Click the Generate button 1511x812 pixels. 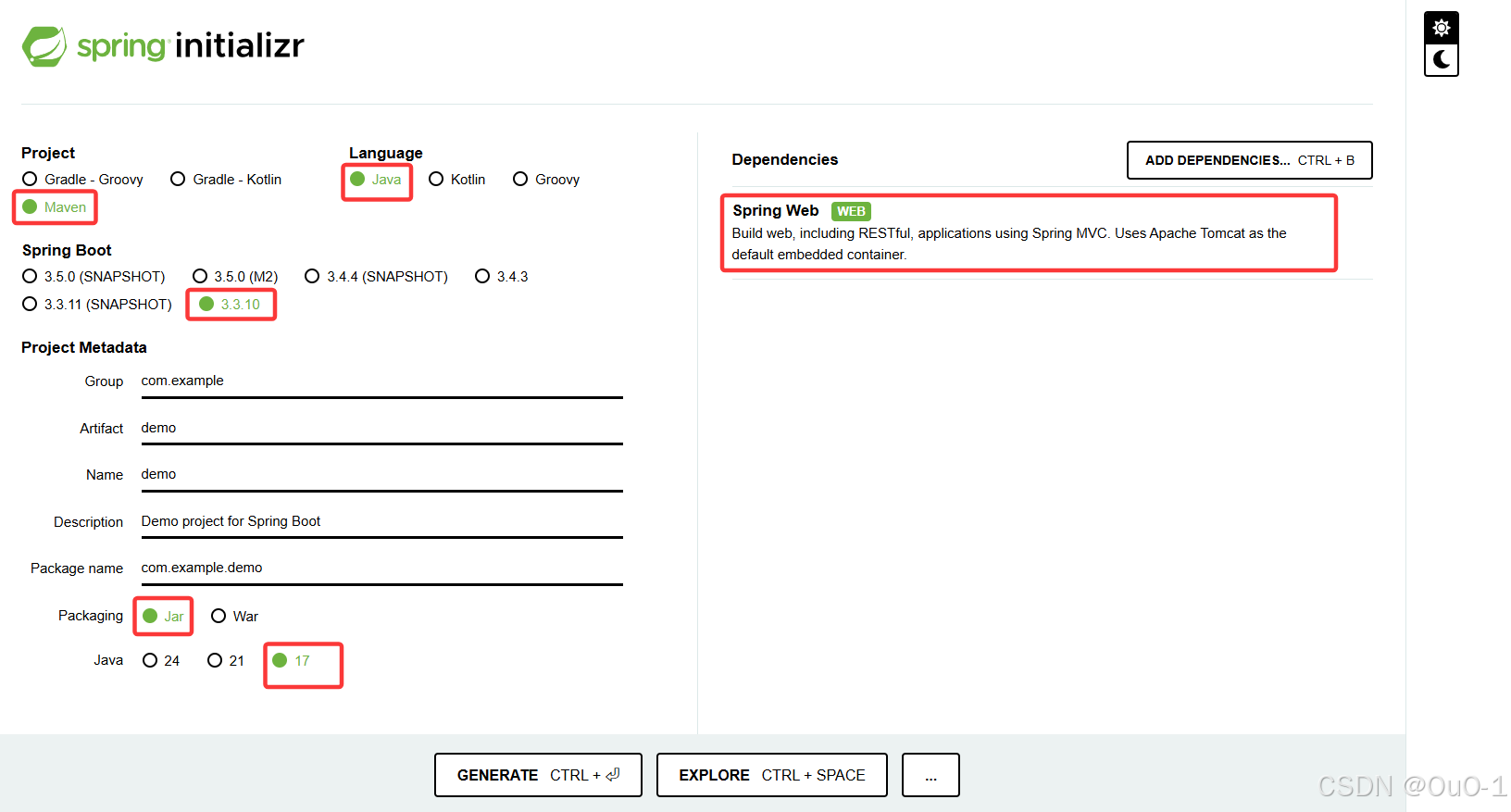point(538,775)
